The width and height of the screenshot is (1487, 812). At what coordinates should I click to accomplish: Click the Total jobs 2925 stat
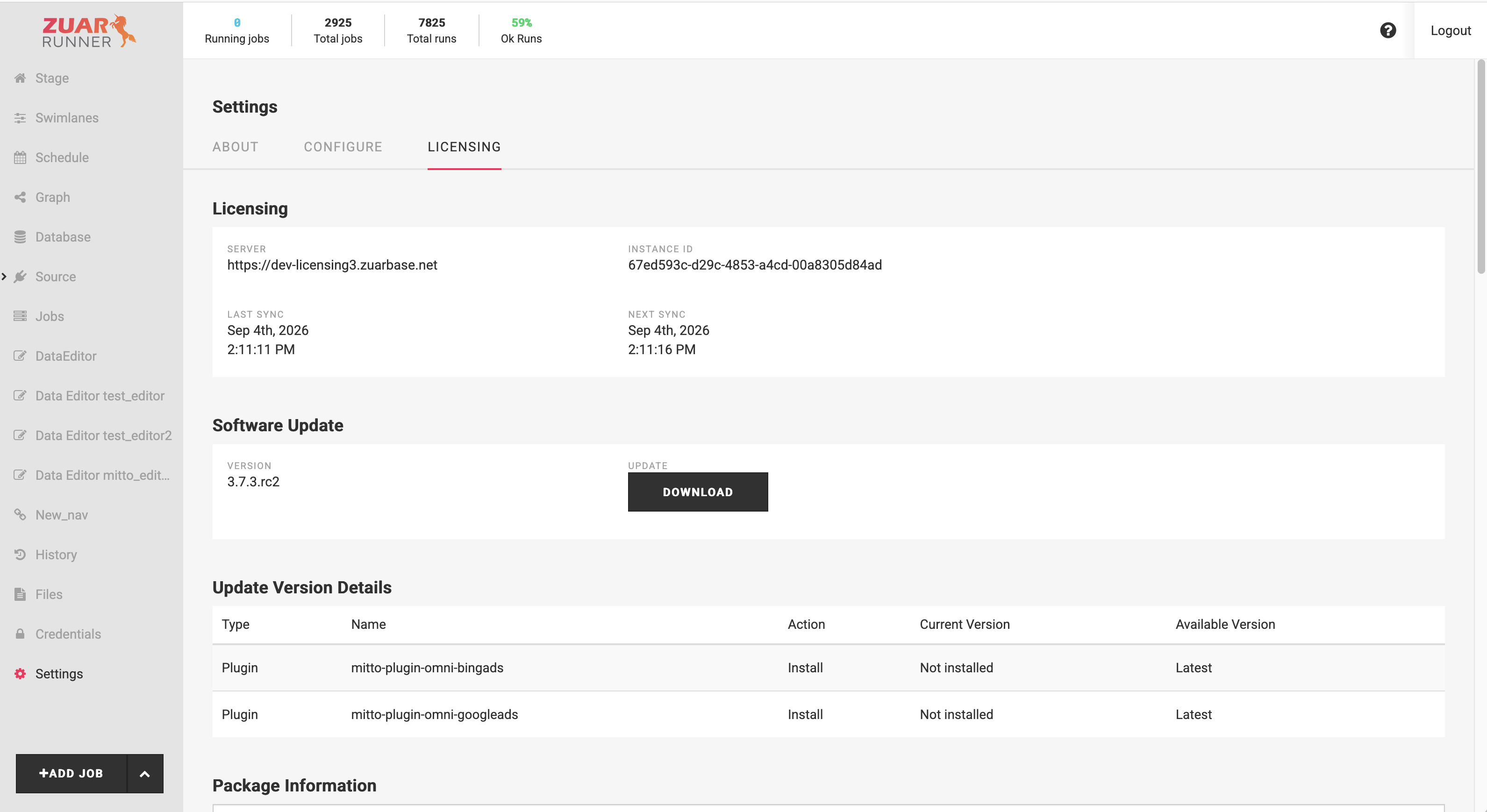(338, 30)
